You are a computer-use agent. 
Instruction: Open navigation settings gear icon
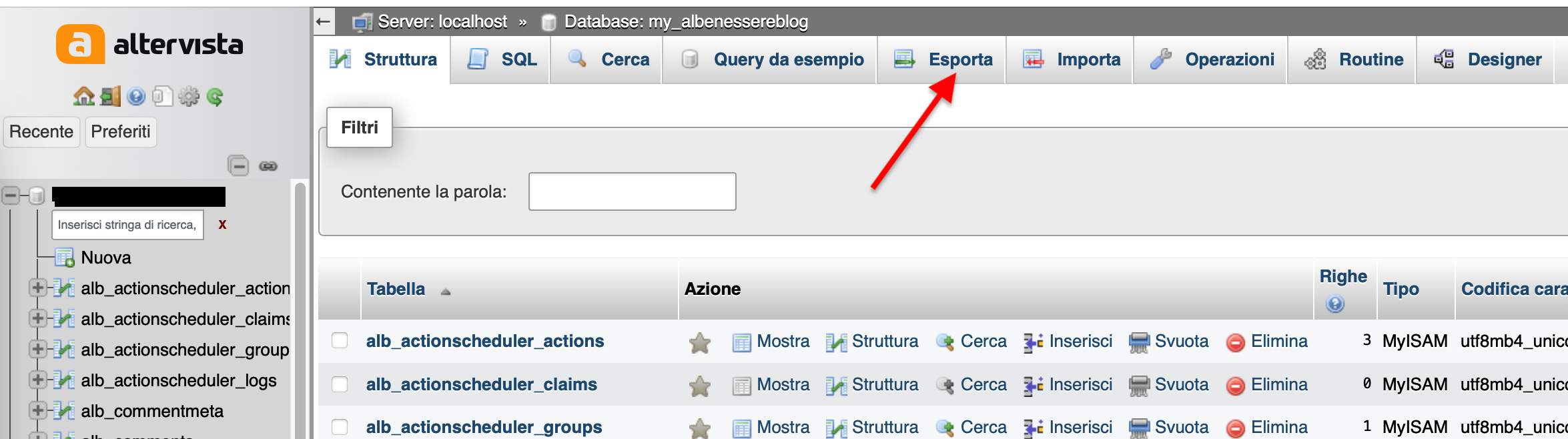click(x=189, y=97)
